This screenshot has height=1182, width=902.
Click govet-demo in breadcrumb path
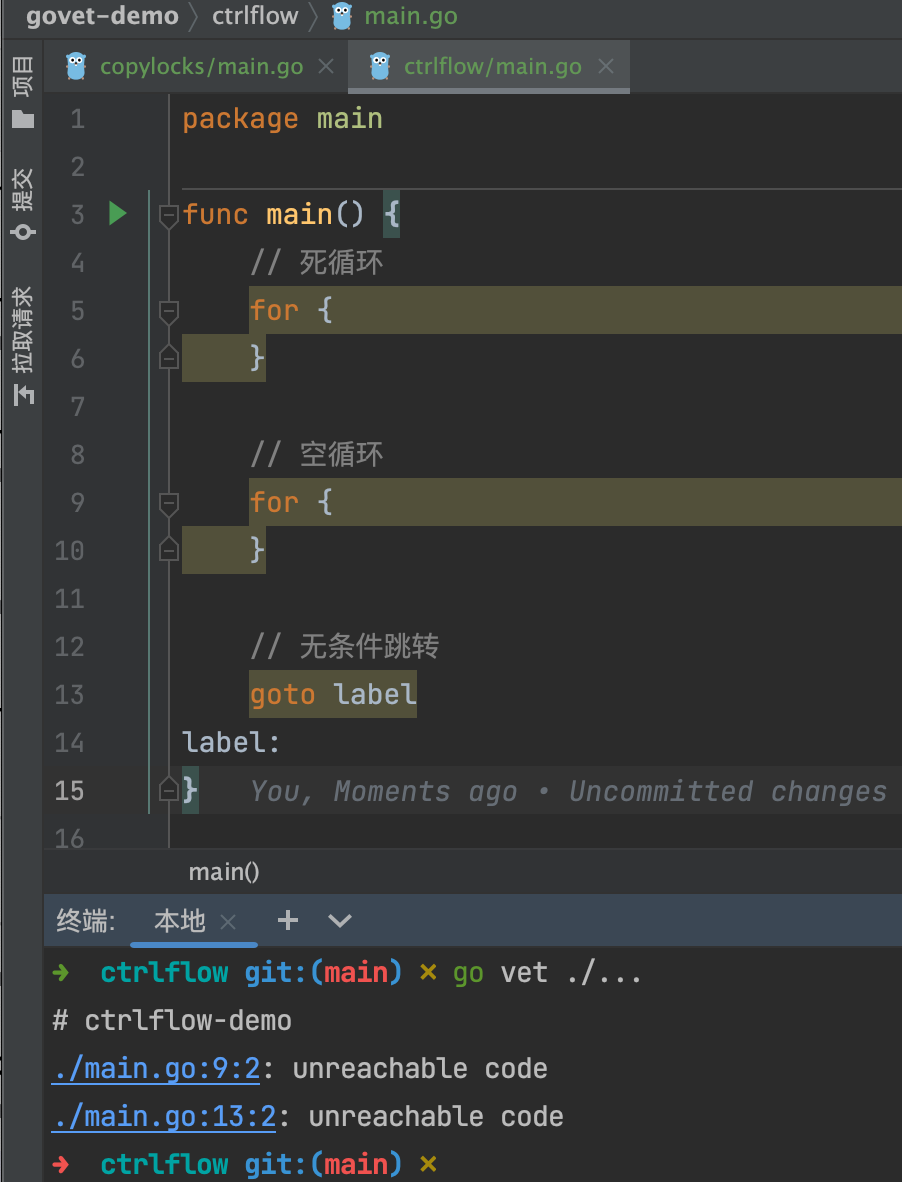(x=102, y=16)
